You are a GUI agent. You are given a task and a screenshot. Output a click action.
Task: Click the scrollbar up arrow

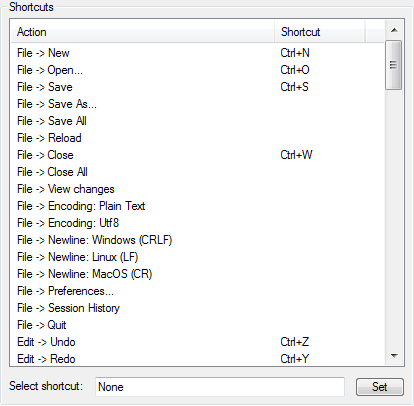(x=394, y=30)
